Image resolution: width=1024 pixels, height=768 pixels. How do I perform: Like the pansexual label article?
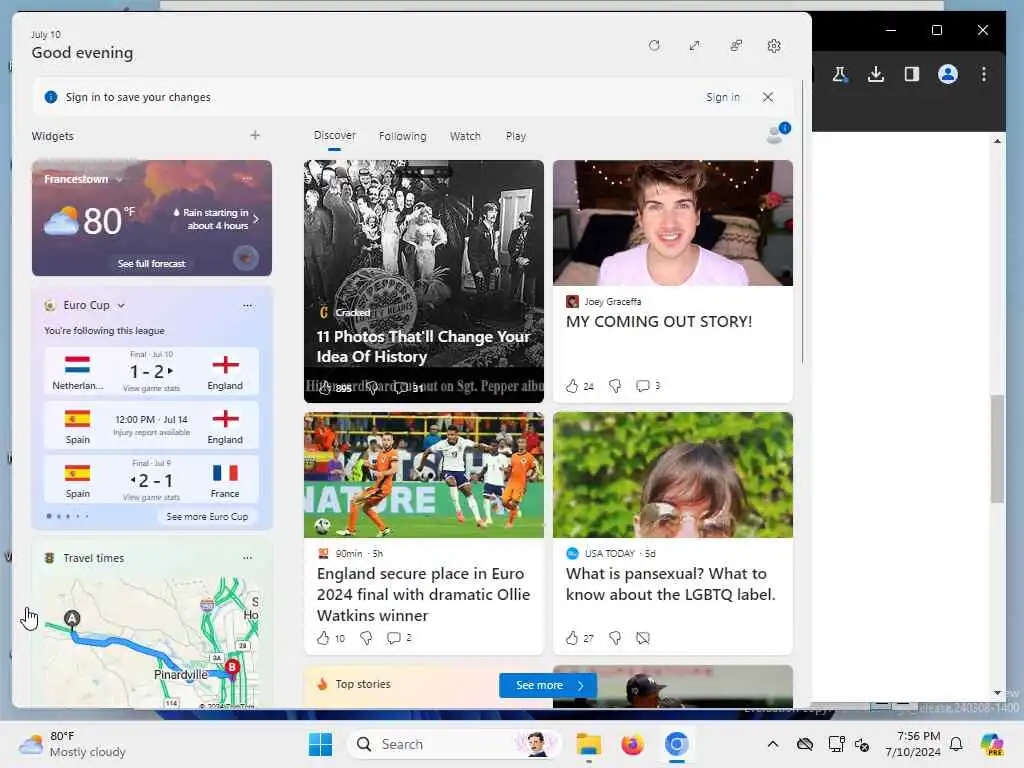(572, 638)
